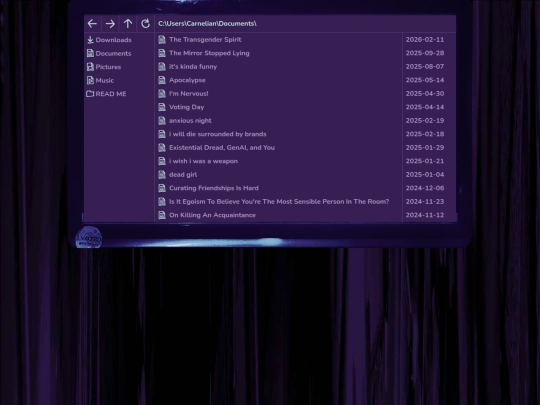Click the date 2025-04-30
Image resolution: width=540 pixels, height=405 pixels.
(425, 94)
